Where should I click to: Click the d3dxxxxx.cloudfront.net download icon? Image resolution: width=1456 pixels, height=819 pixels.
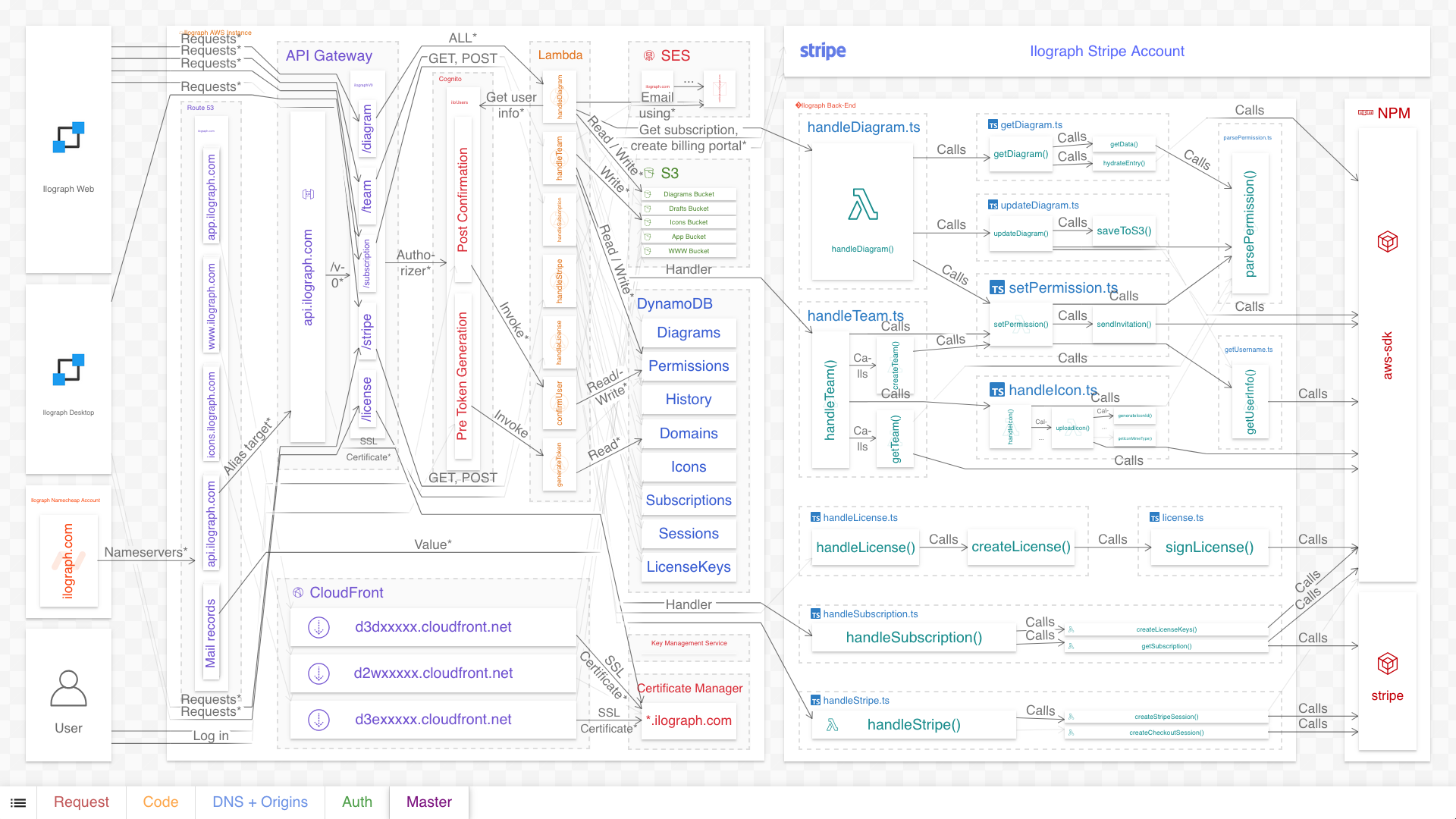point(319,627)
